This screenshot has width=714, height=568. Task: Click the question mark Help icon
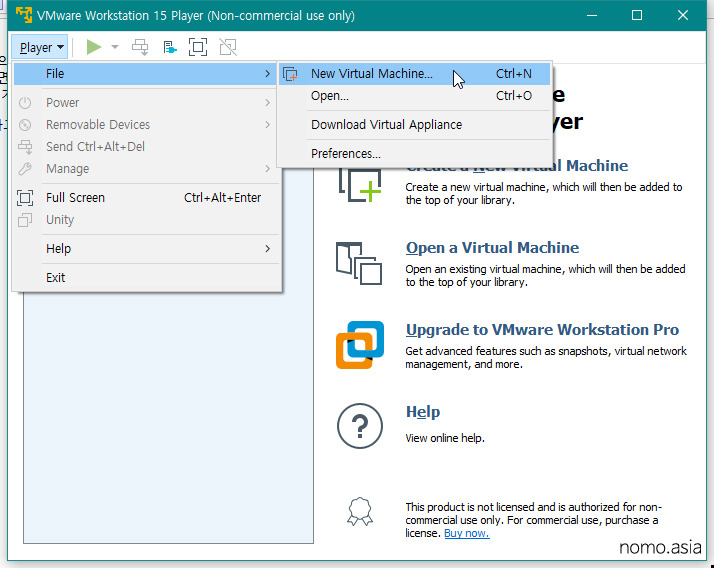point(360,426)
